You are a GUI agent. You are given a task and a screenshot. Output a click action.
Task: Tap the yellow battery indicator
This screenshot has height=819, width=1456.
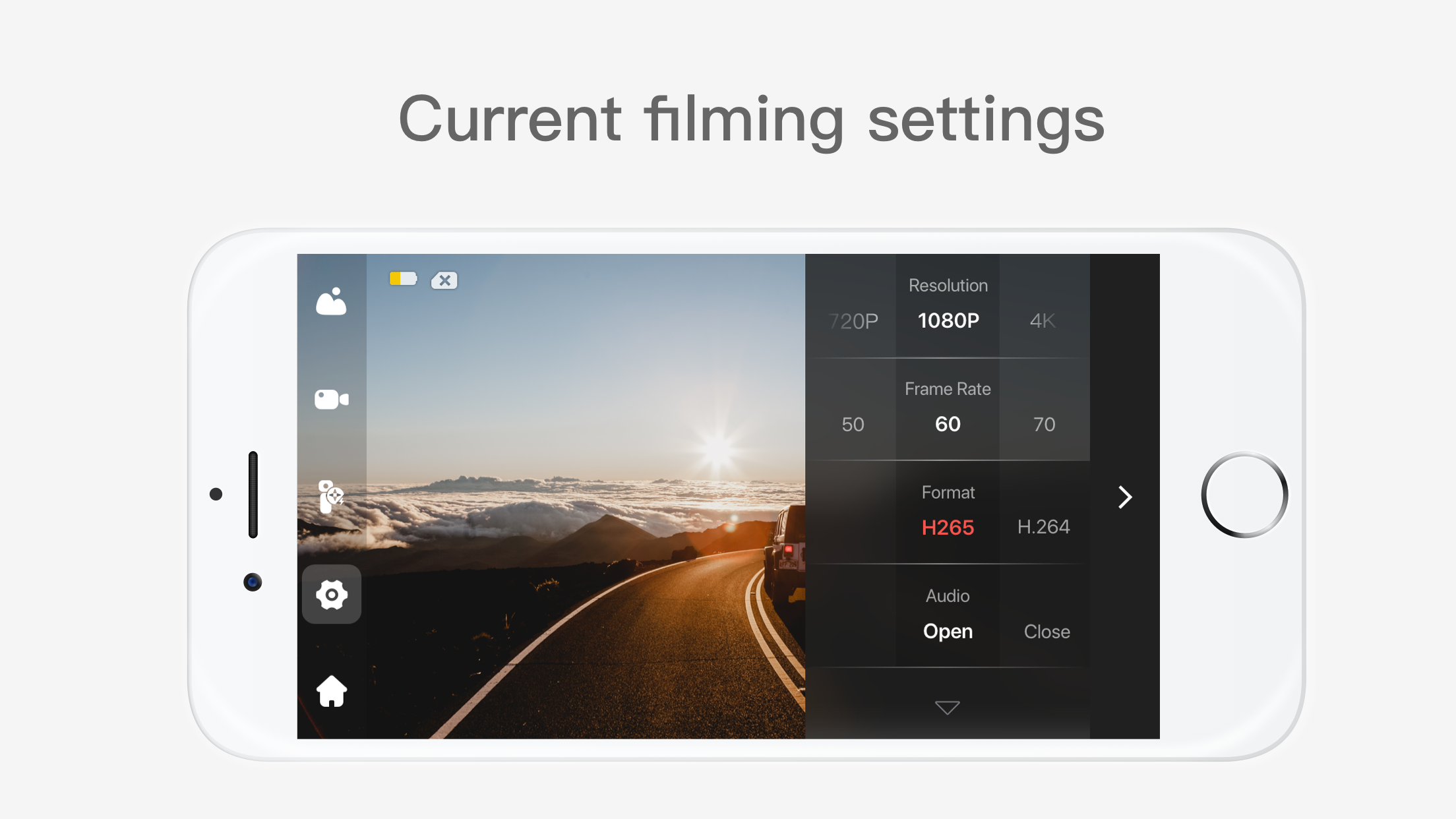point(403,279)
